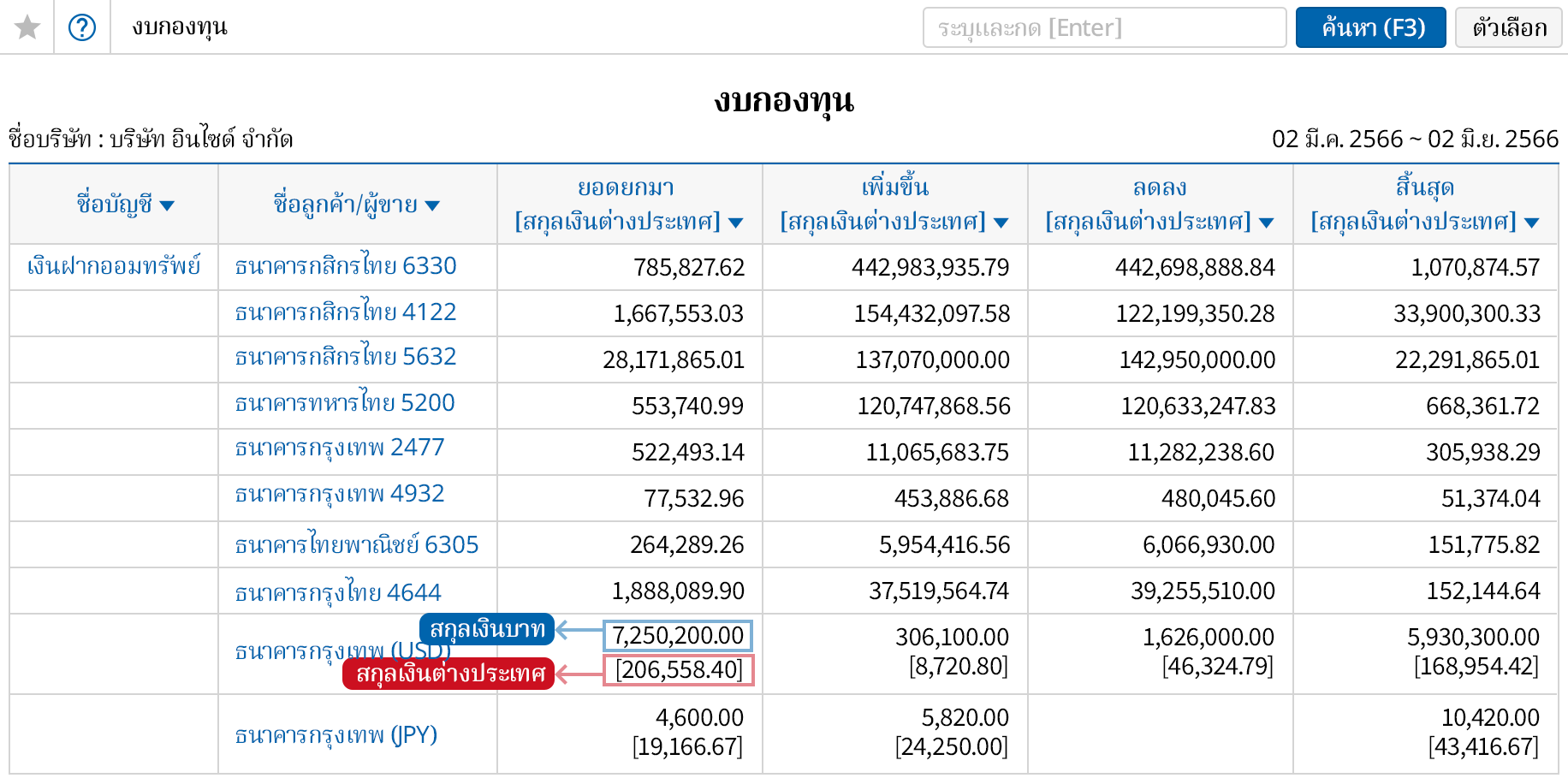Open the help question mark icon
The width and height of the screenshot is (1568, 784).
point(82,27)
